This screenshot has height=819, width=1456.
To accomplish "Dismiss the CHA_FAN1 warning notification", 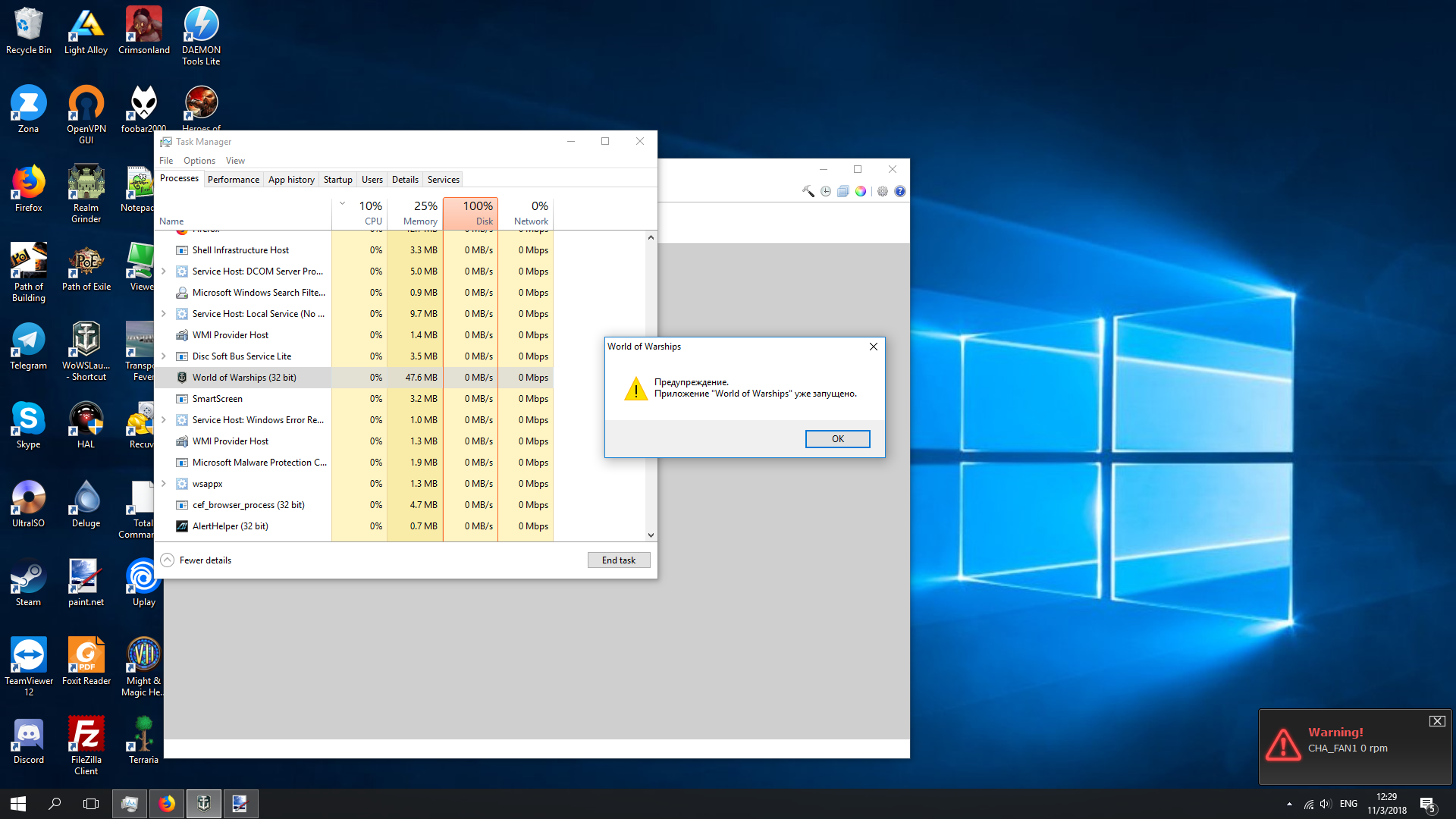I will 1437,721.
